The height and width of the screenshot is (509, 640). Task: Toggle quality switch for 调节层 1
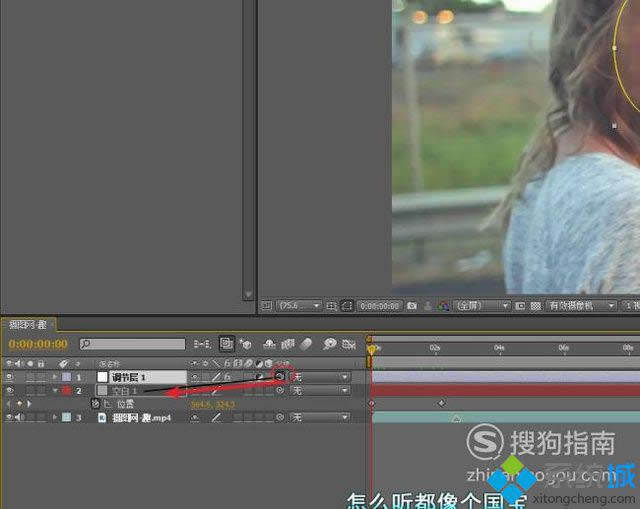[216, 377]
